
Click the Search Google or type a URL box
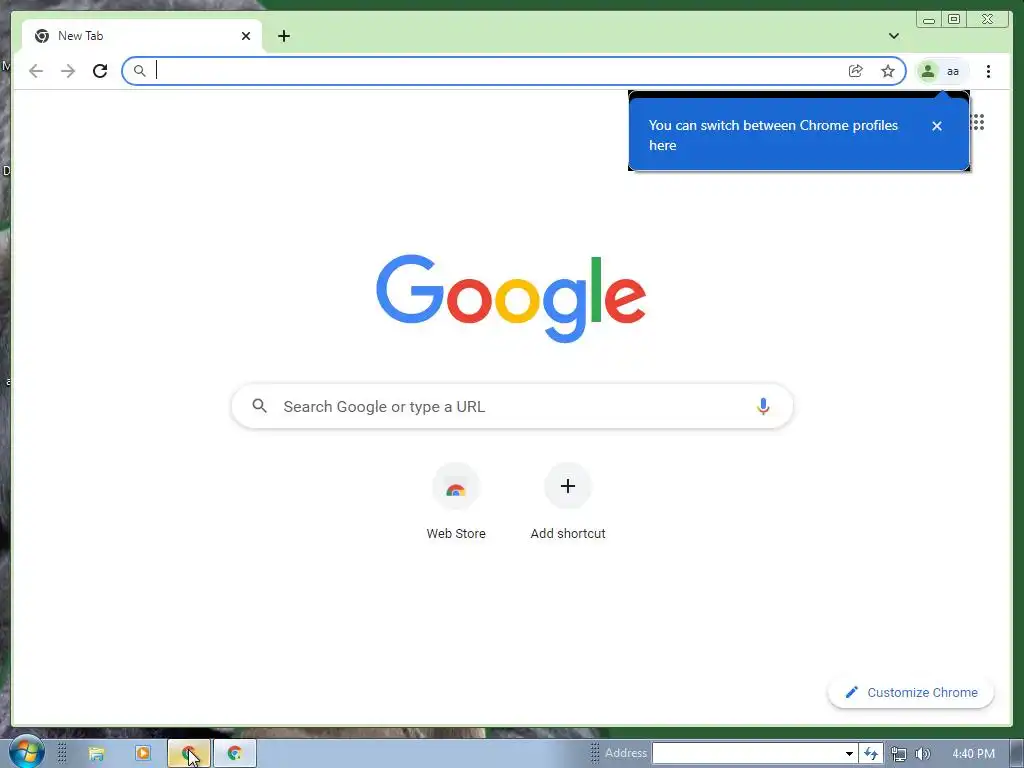click(512, 406)
